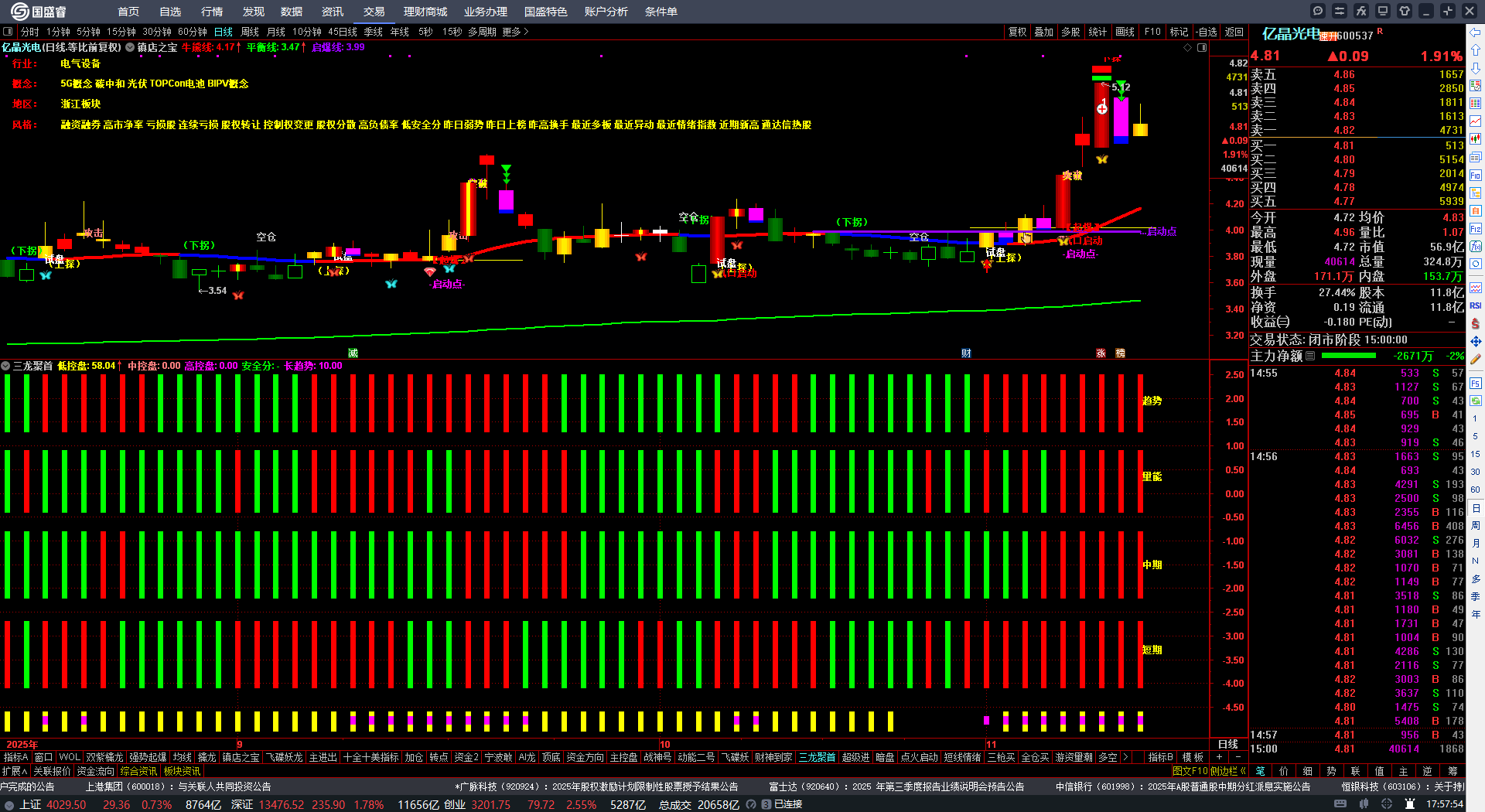Image resolution: width=1485 pixels, height=812 pixels.
Task: Expand the 扩展 panel at bottom left
Action: [x=14, y=771]
